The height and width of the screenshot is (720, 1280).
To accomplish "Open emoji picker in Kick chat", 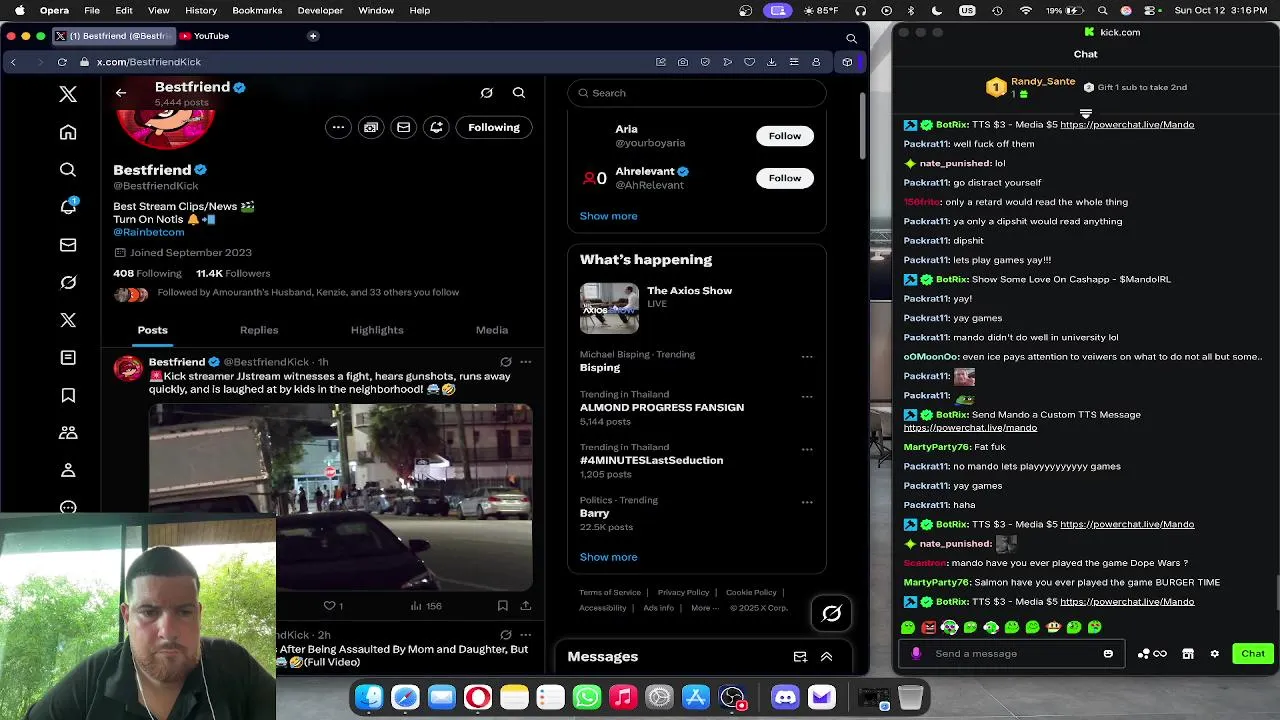I will (x=1108, y=654).
